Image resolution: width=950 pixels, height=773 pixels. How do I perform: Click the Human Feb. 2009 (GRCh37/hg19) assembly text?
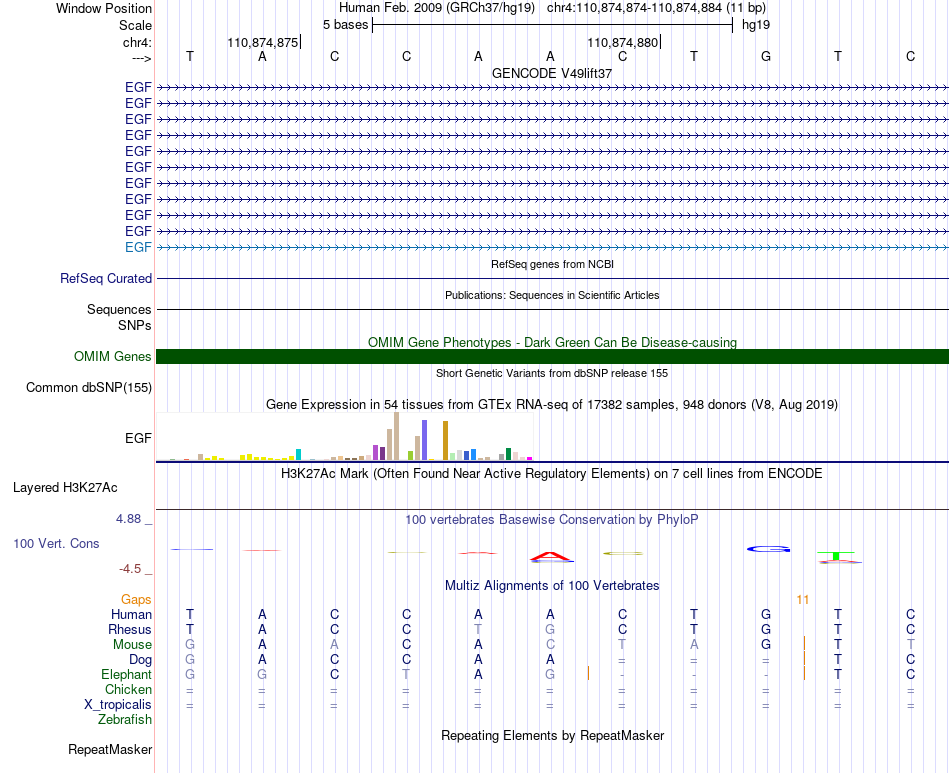(x=437, y=8)
